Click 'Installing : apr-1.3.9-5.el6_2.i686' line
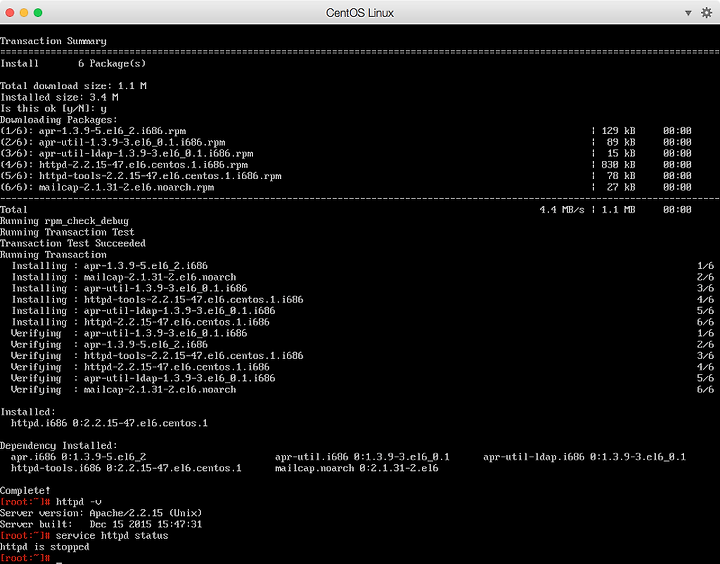The width and height of the screenshot is (720, 564). click(110, 266)
